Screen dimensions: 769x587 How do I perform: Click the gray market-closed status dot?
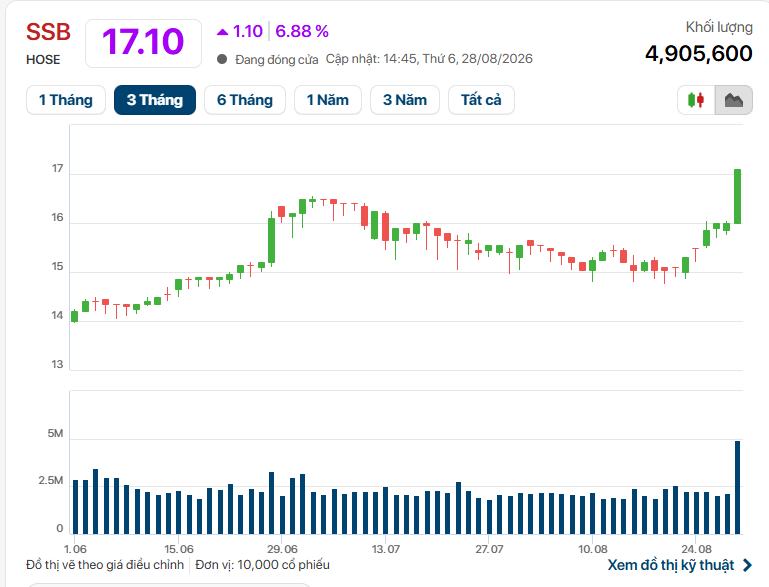(222, 59)
